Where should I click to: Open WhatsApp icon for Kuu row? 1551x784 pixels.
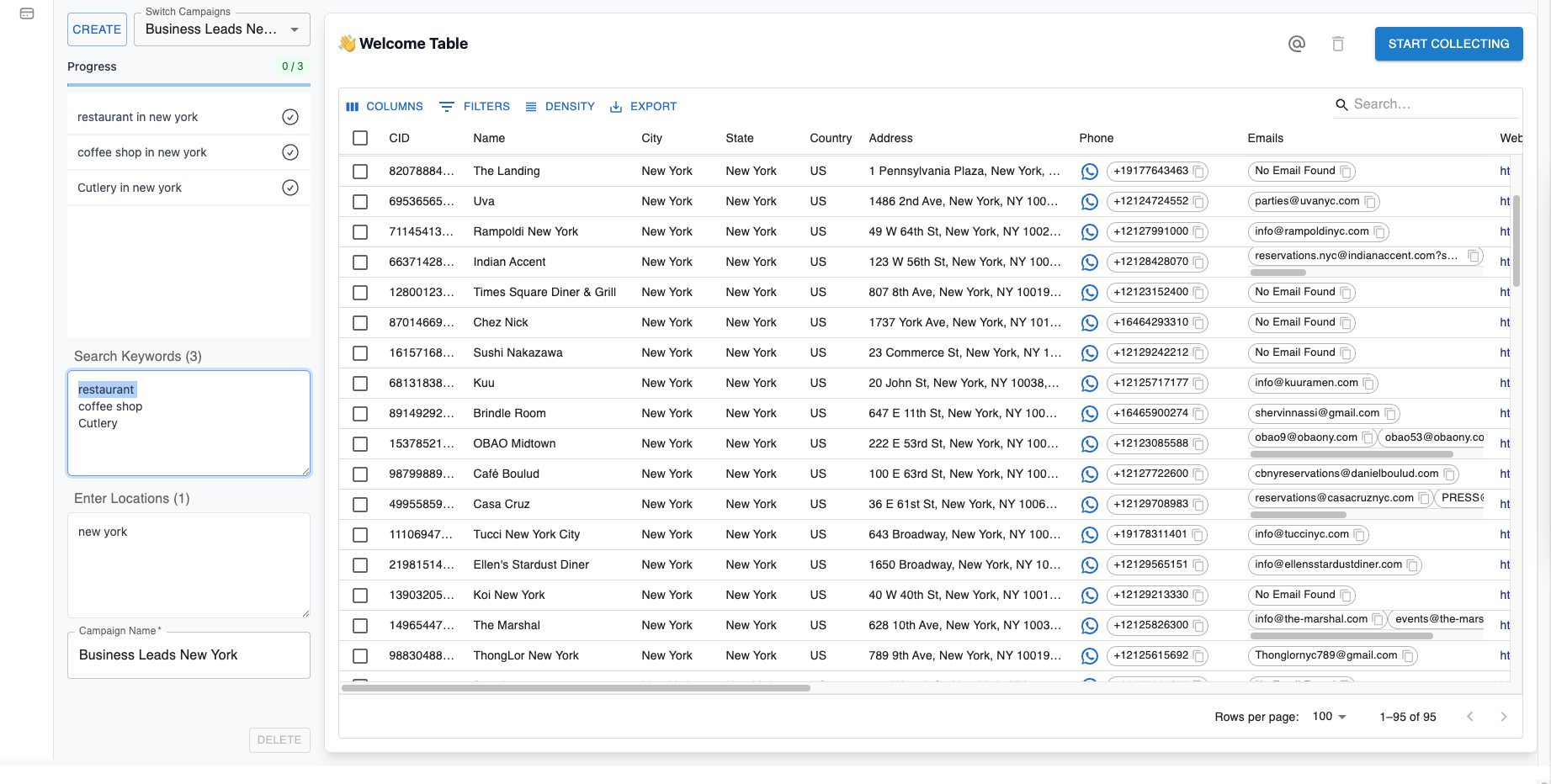coord(1090,384)
